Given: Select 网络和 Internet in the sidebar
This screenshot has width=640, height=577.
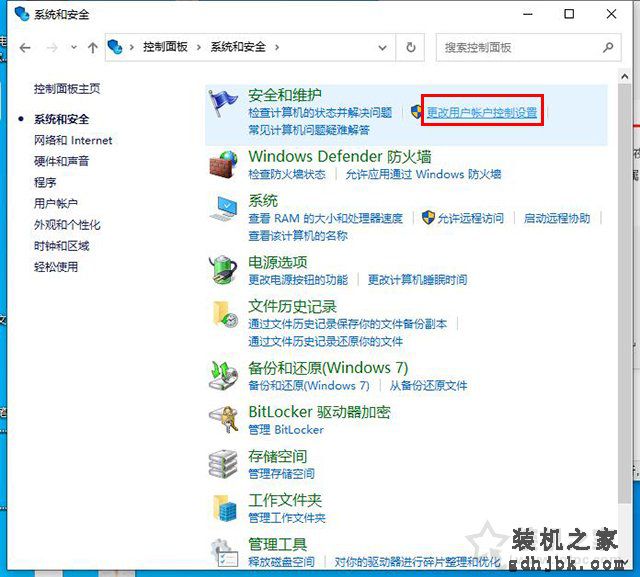Looking at the screenshot, I should (x=73, y=140).
